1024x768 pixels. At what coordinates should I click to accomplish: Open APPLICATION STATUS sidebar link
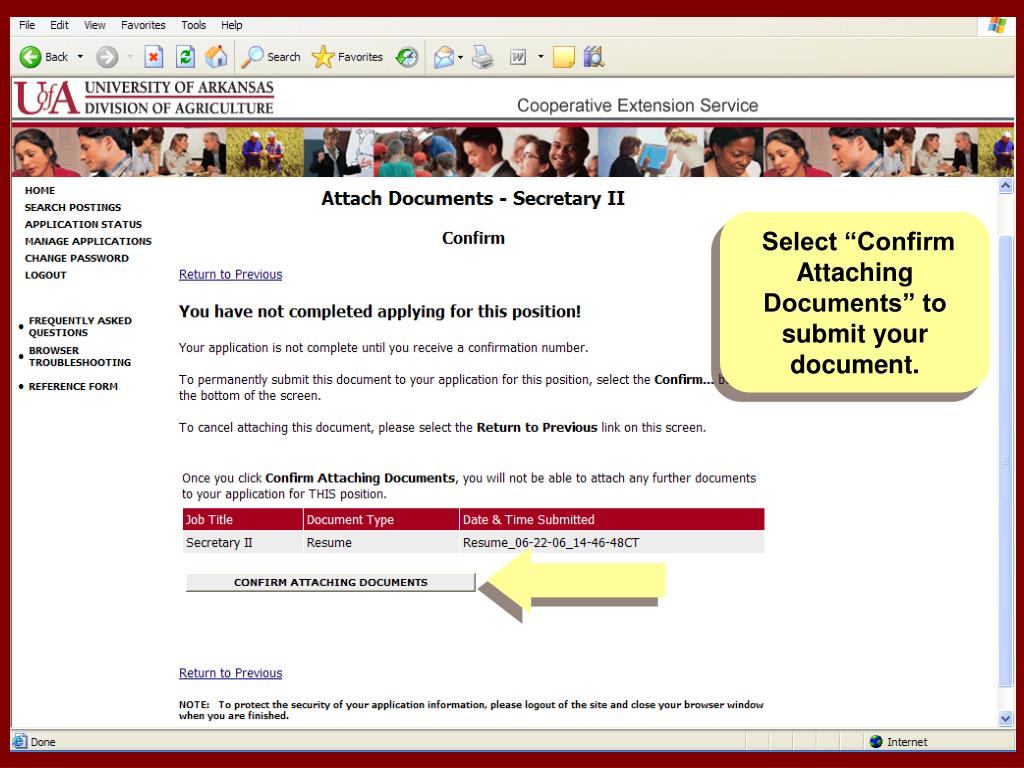[83, 224]
